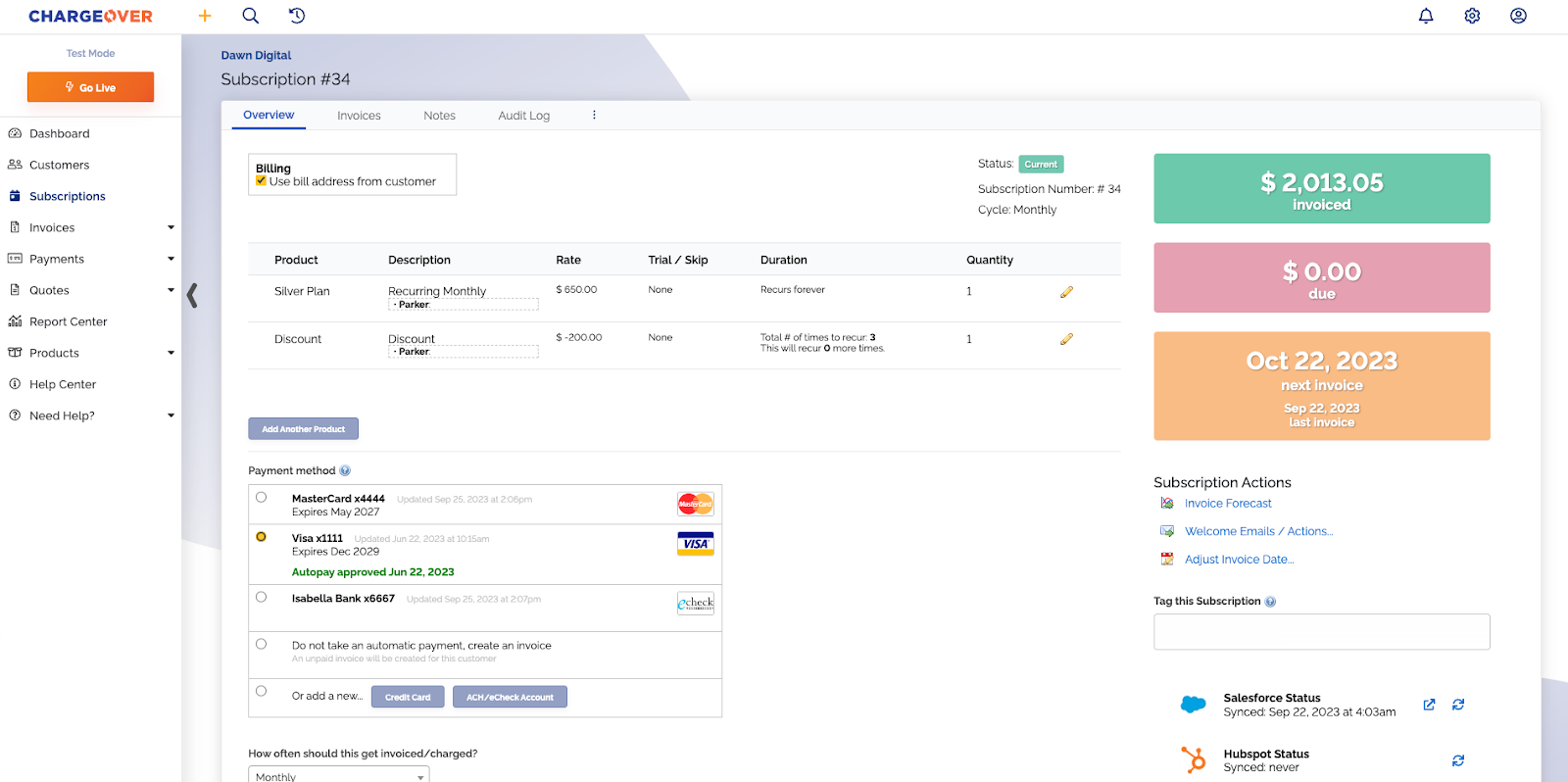
Task: Click the Dashboard sidebar icon
Action: pos(15,133)
